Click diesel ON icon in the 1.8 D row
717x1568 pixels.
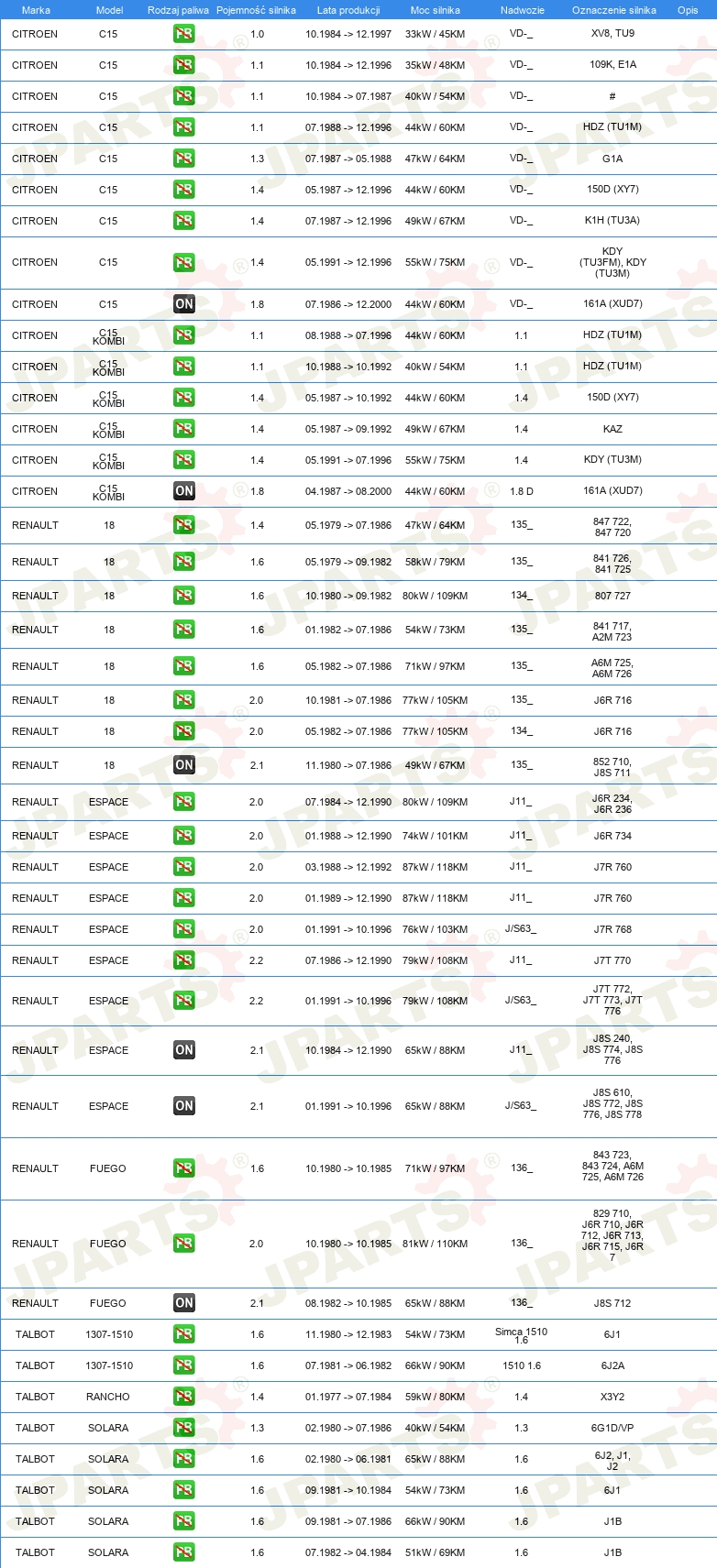click(183, 491)
